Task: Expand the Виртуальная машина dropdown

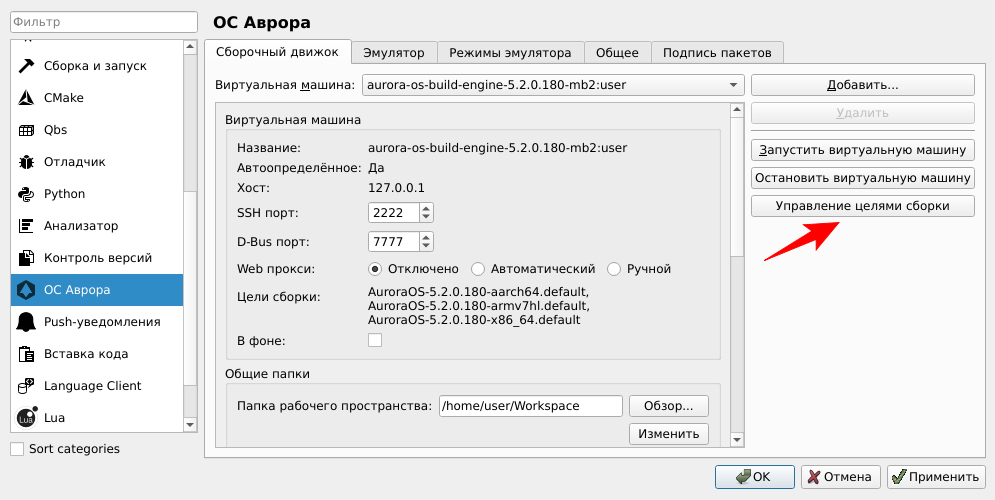Action: point(733,85)
